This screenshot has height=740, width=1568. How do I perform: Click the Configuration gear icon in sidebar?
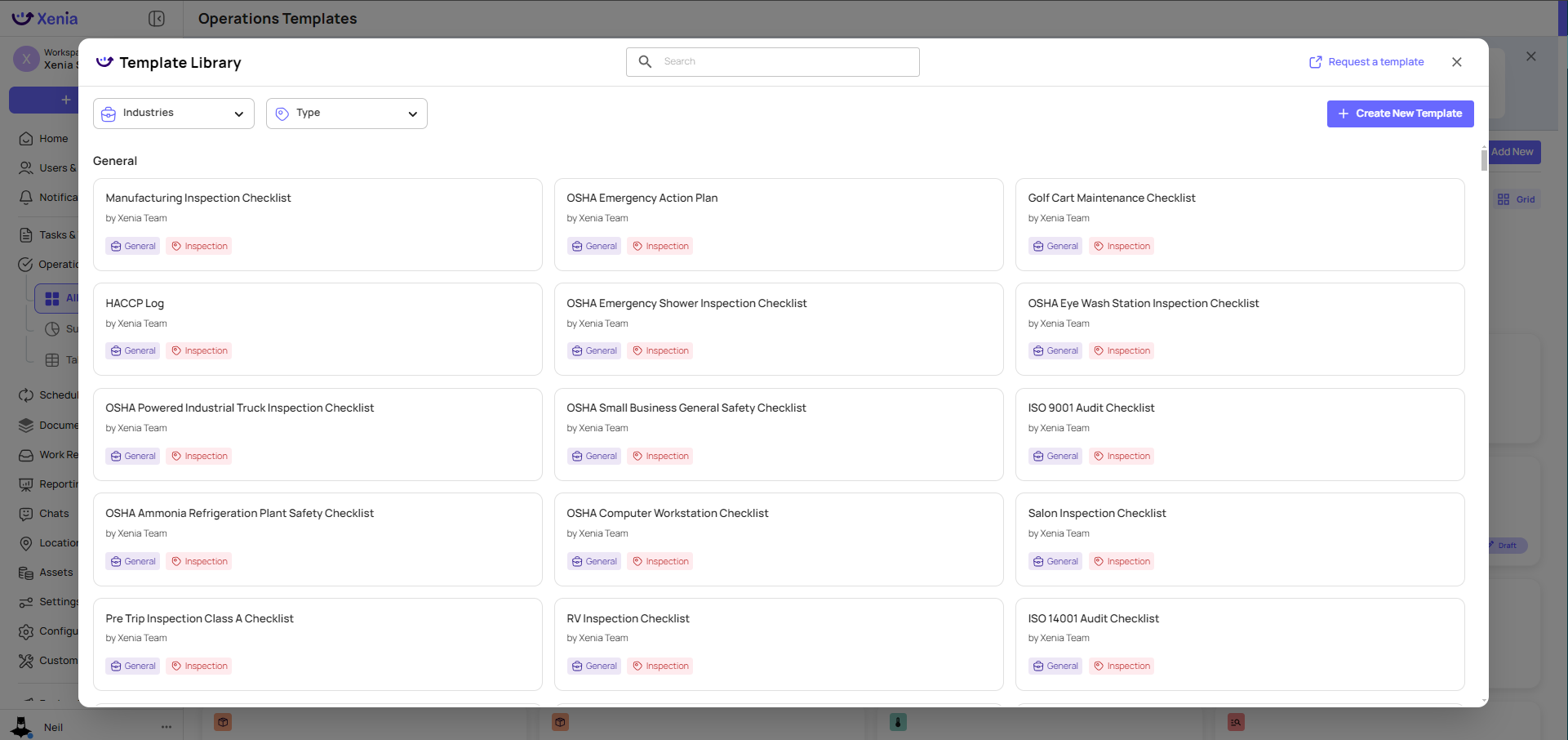click(x=26, y=631)
